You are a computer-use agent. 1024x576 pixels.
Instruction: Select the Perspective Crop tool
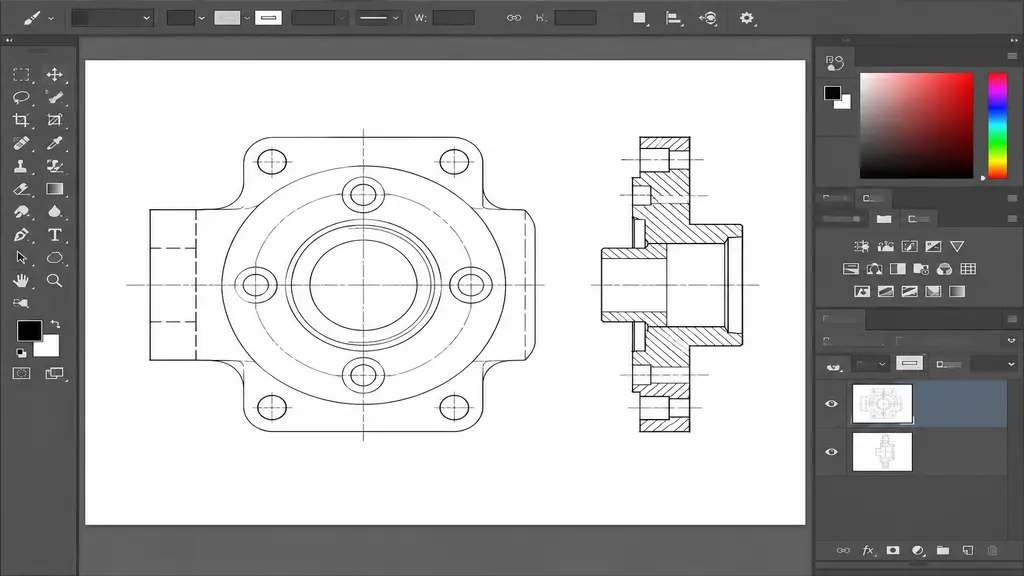point(54,120)
